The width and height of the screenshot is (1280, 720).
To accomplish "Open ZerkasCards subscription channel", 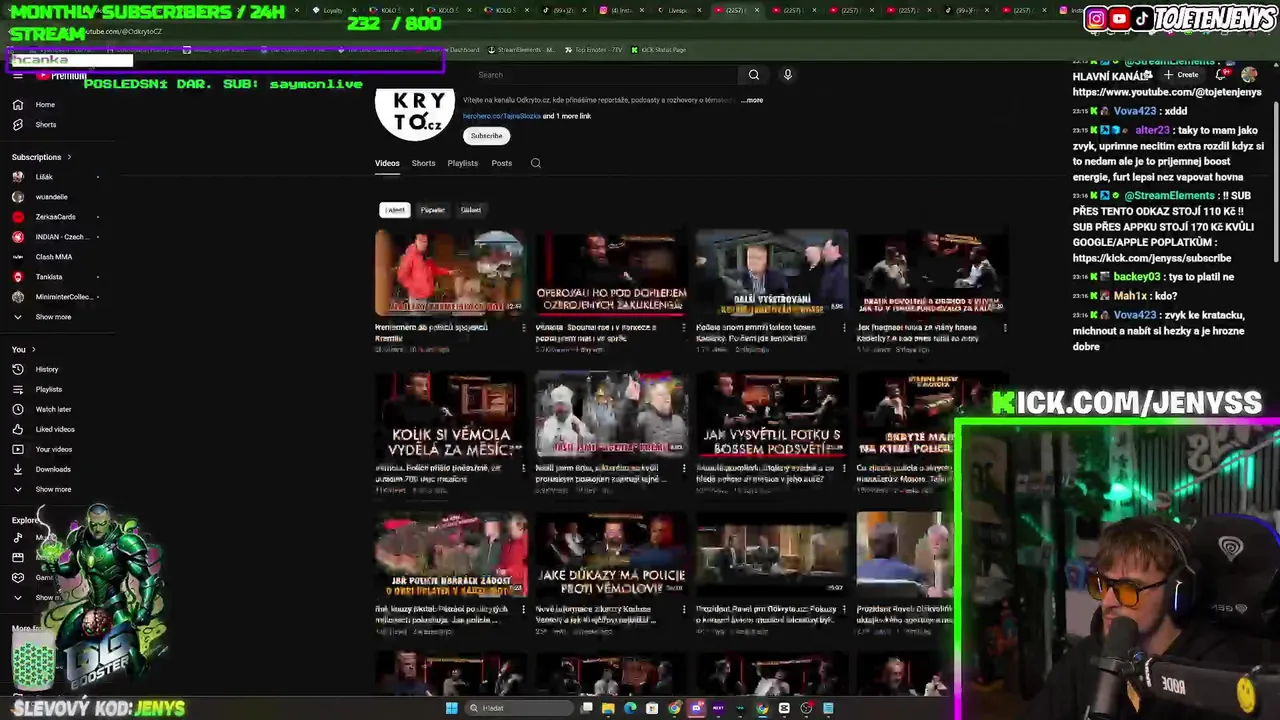I will coord(54,217).
